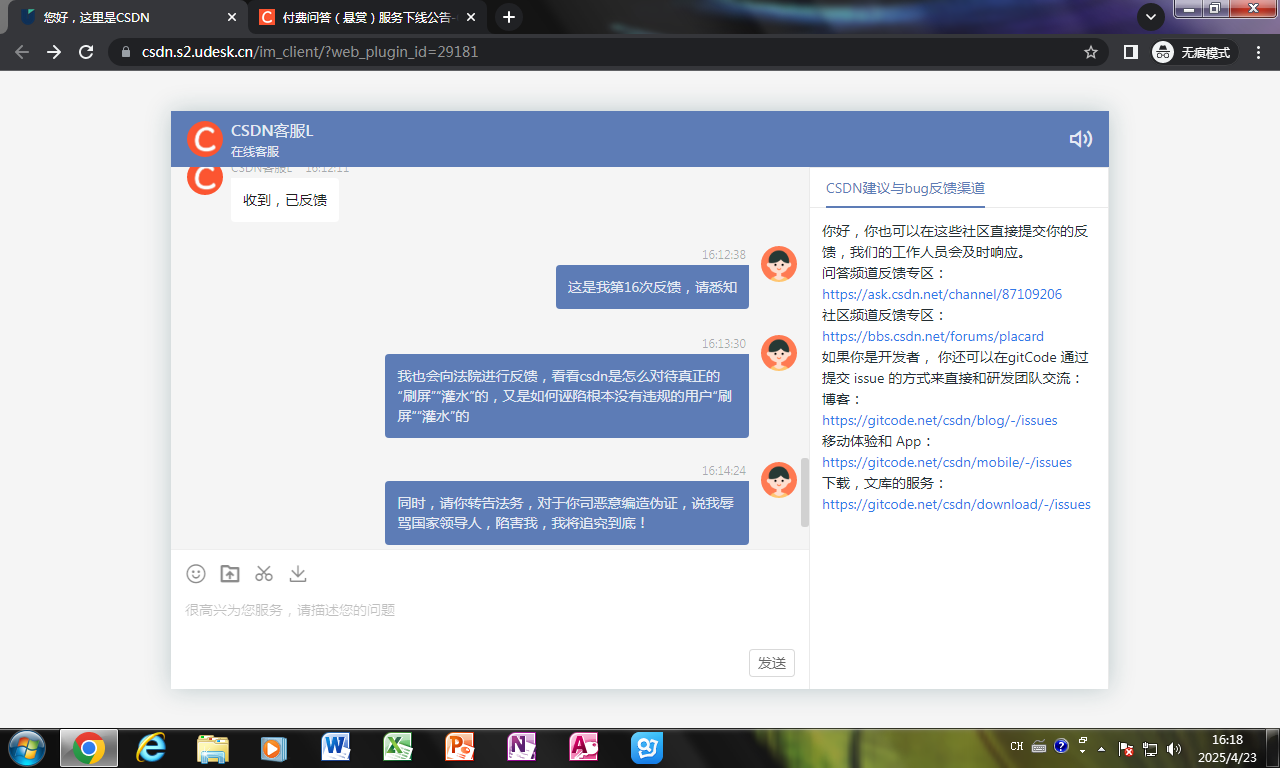1280x768 pixels.
Task: Open the gitcode csdn/mobile issues link
Action: 947,462
